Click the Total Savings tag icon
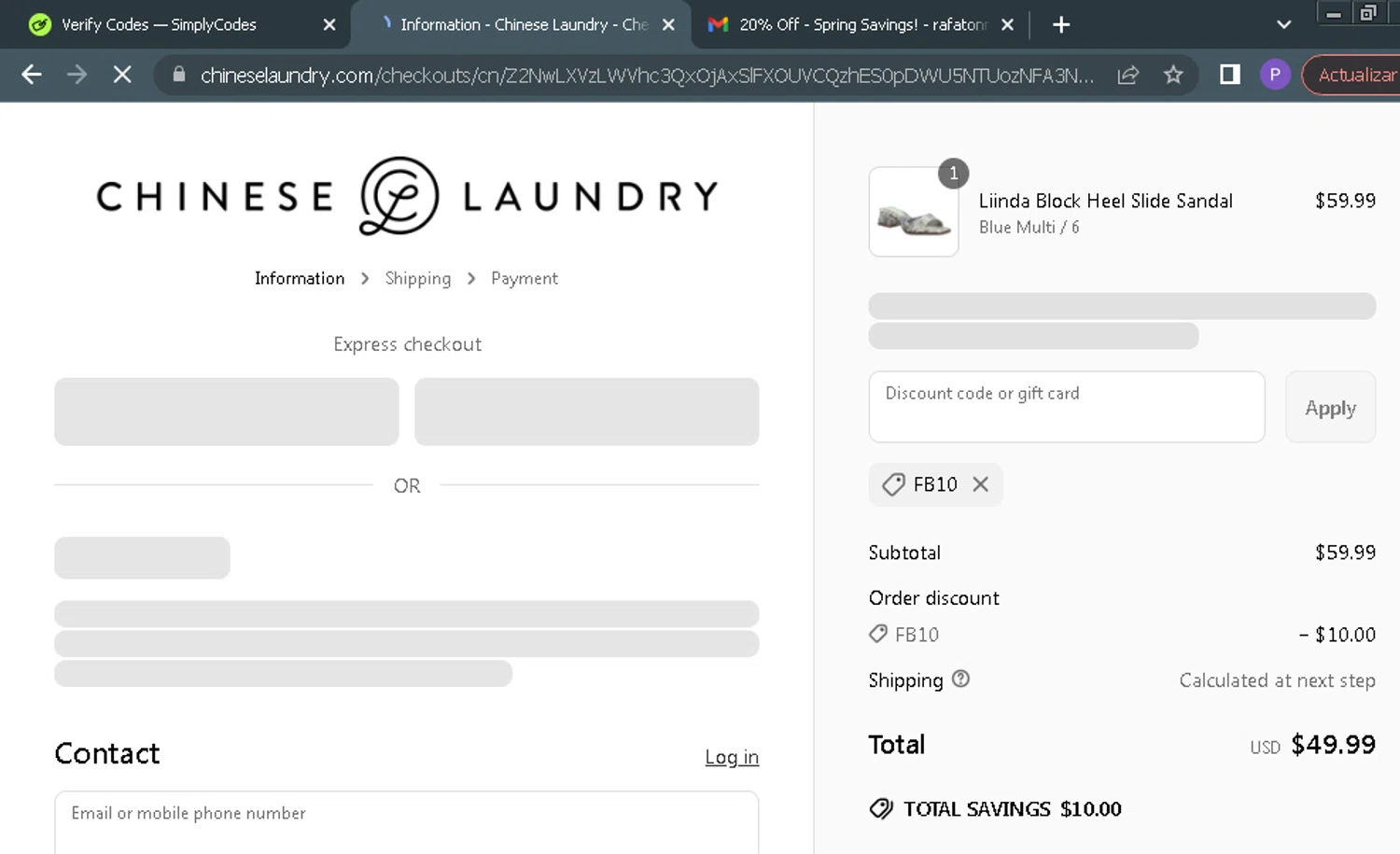The width and height of the screenshot is (1400, 854). (881, 809)
